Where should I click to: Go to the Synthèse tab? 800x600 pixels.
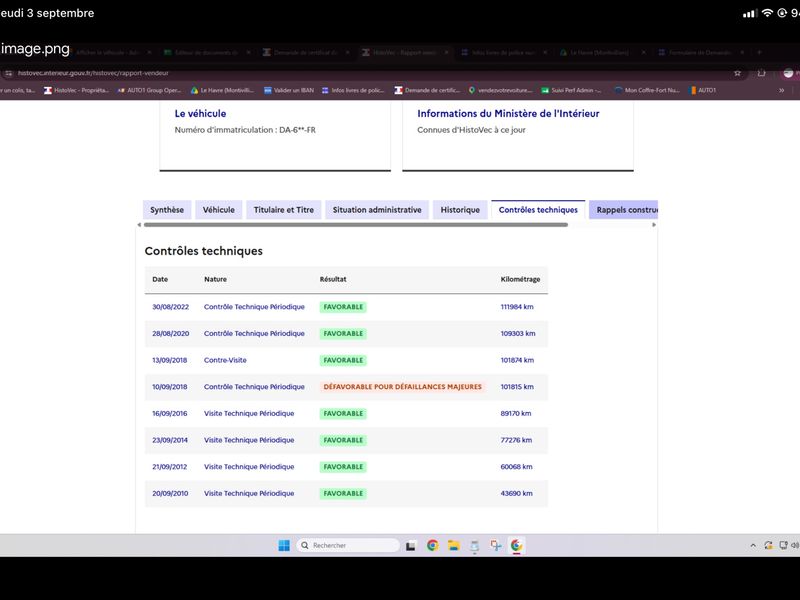[x=167, y=210]
